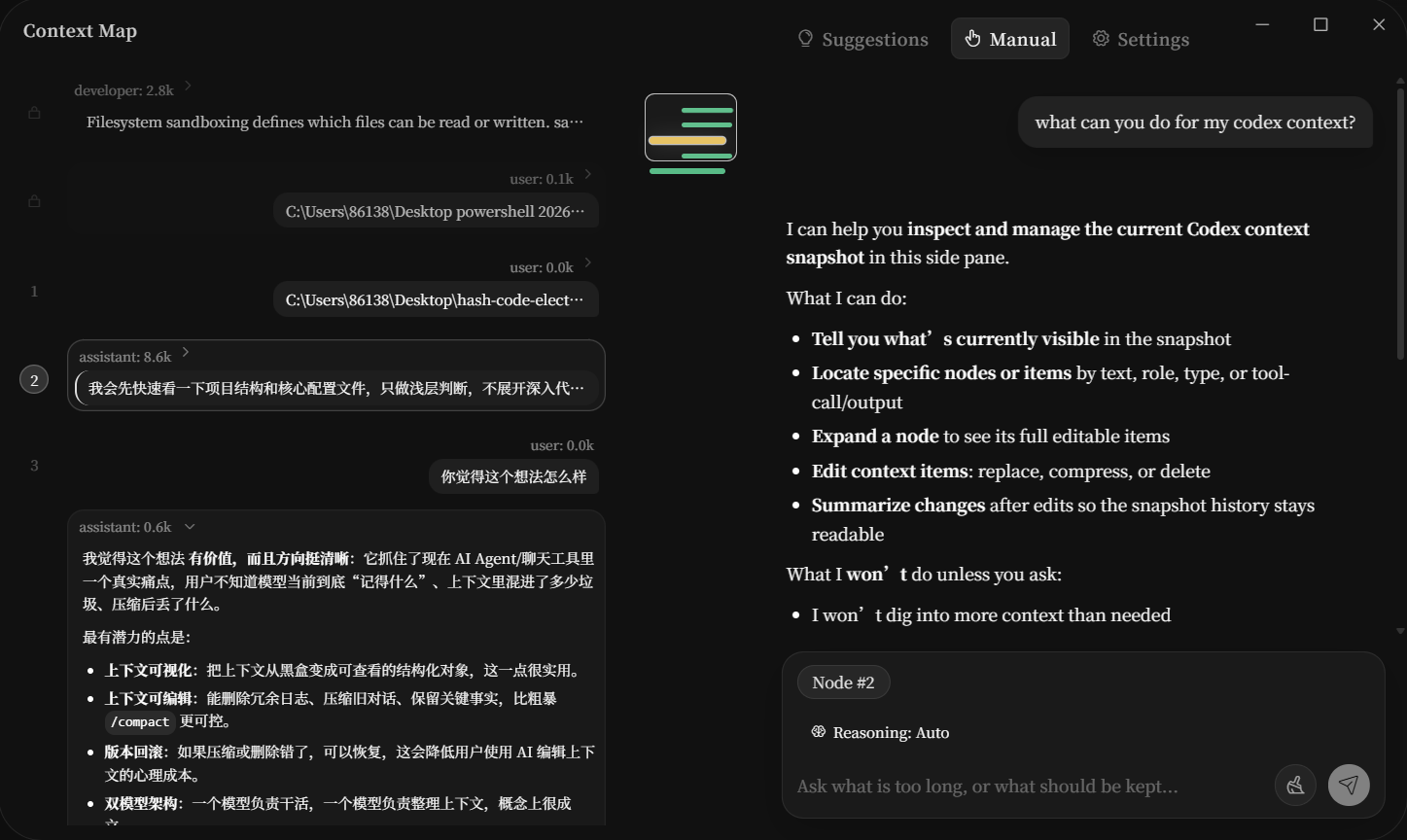Select the circled node number 2

click(x=34, y=380)
